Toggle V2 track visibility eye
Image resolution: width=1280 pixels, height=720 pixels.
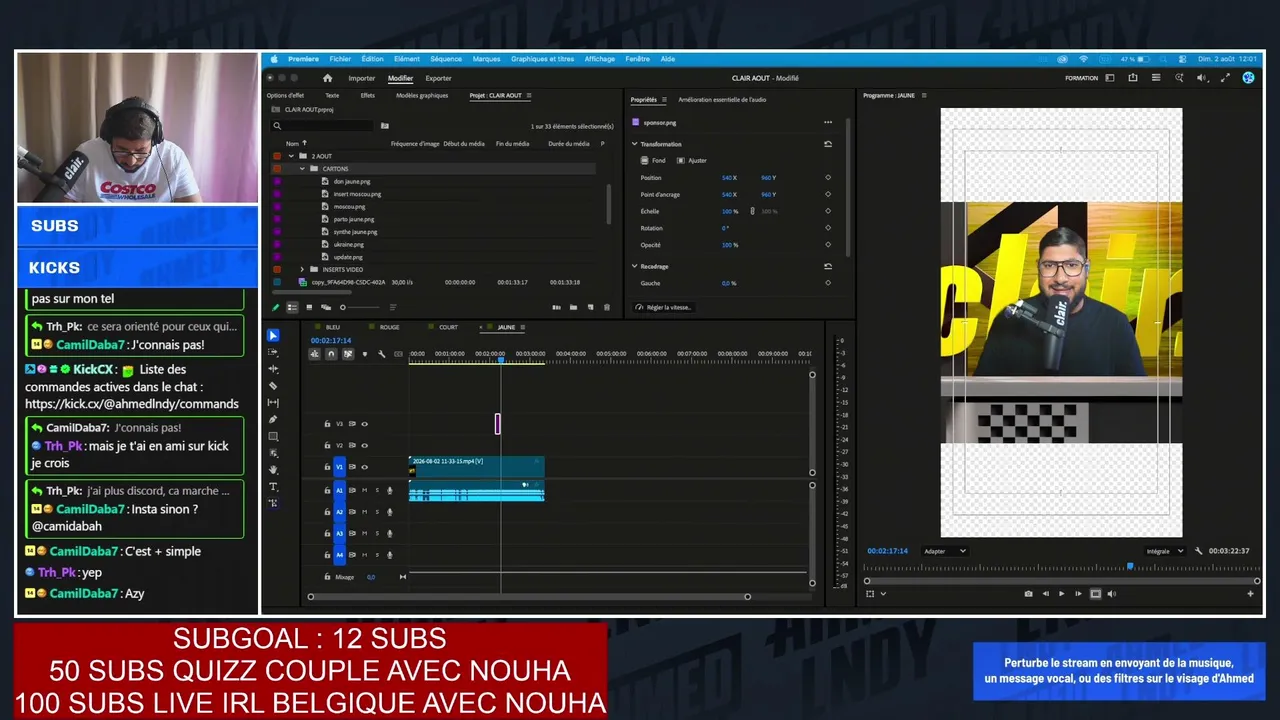(364, 445)
